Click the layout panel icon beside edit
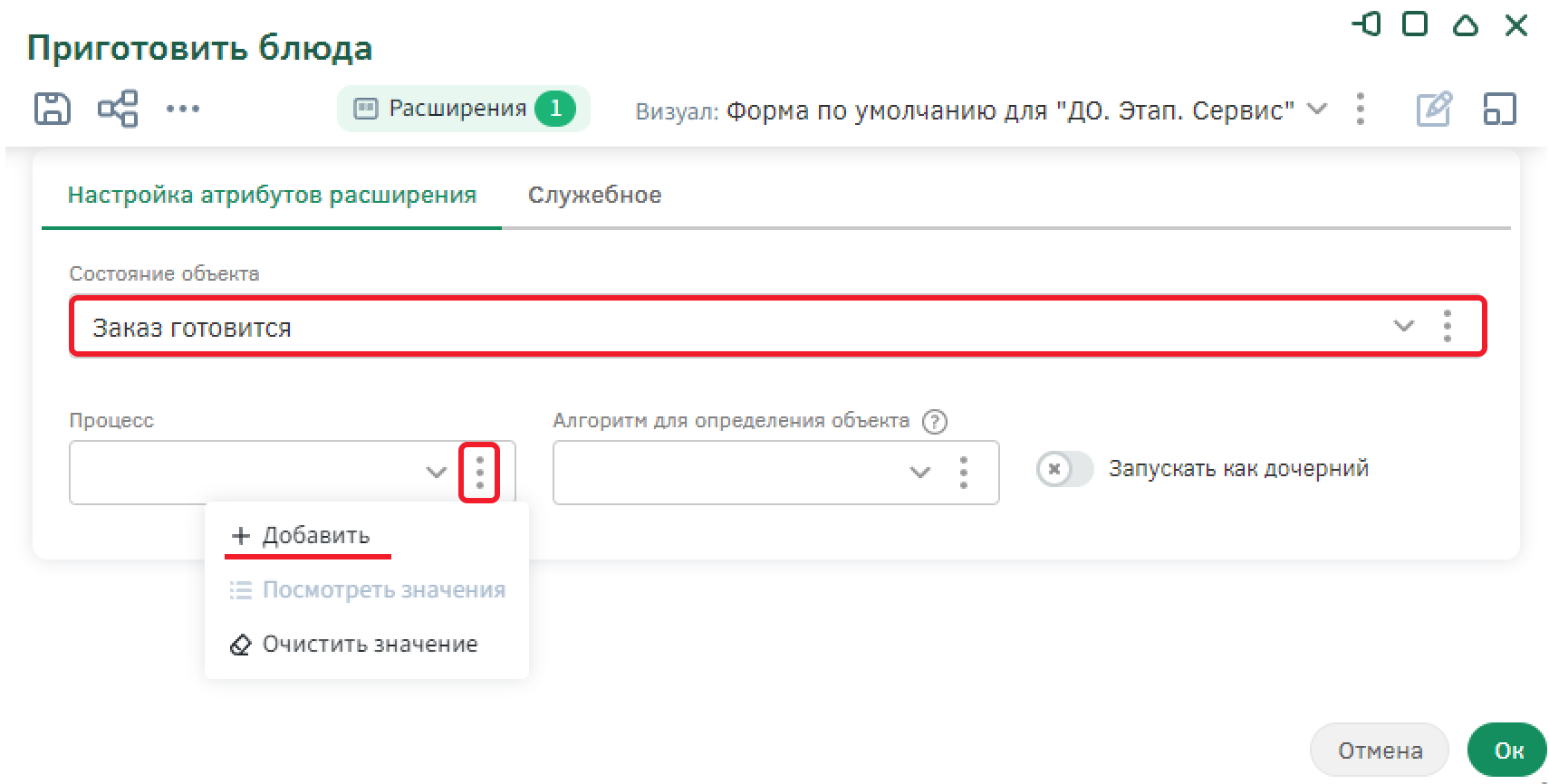 pyautogui.click(x=1499, y=109)
